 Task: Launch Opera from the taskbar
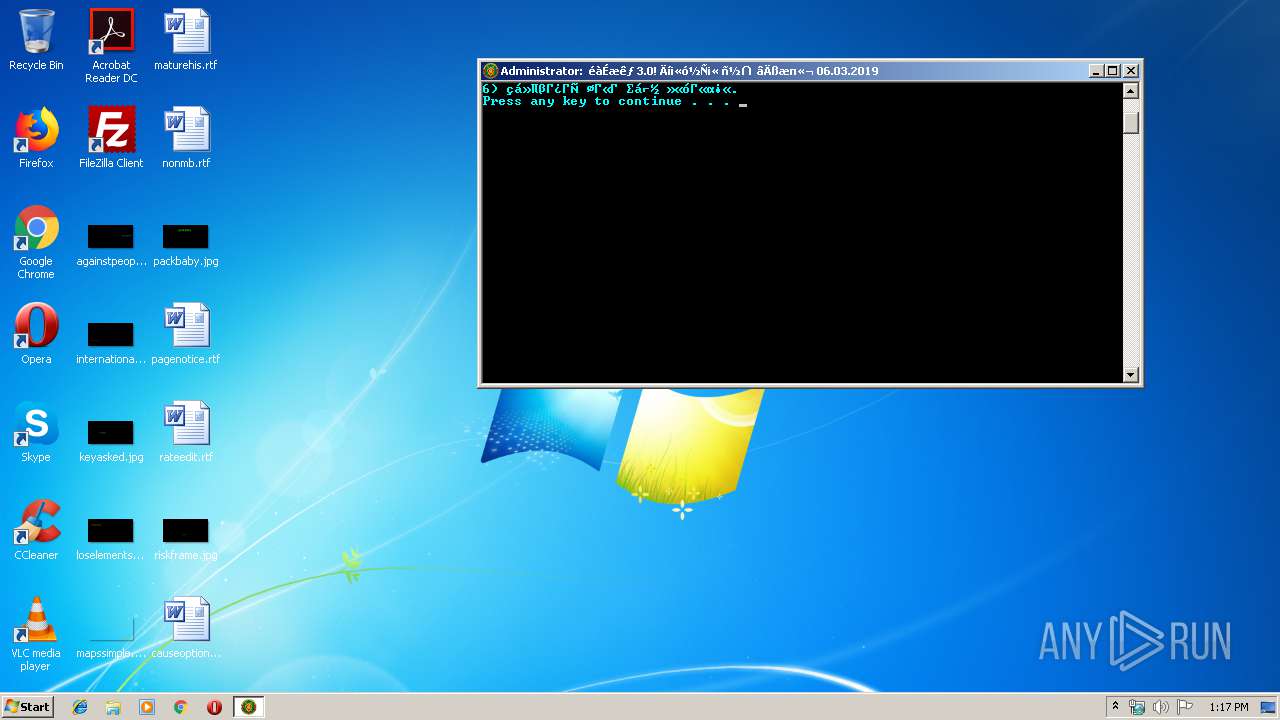point(214,707)
